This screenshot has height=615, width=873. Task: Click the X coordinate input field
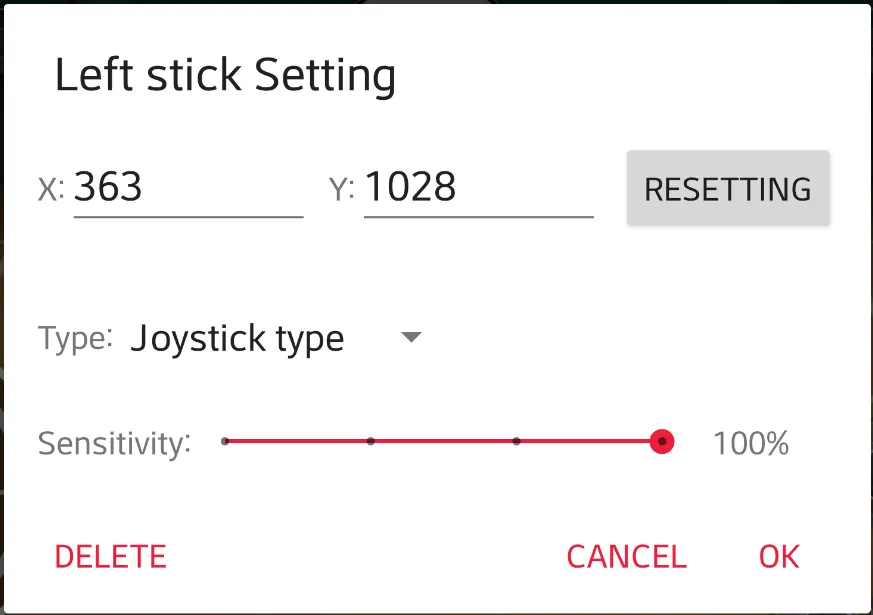coord(188,188)
